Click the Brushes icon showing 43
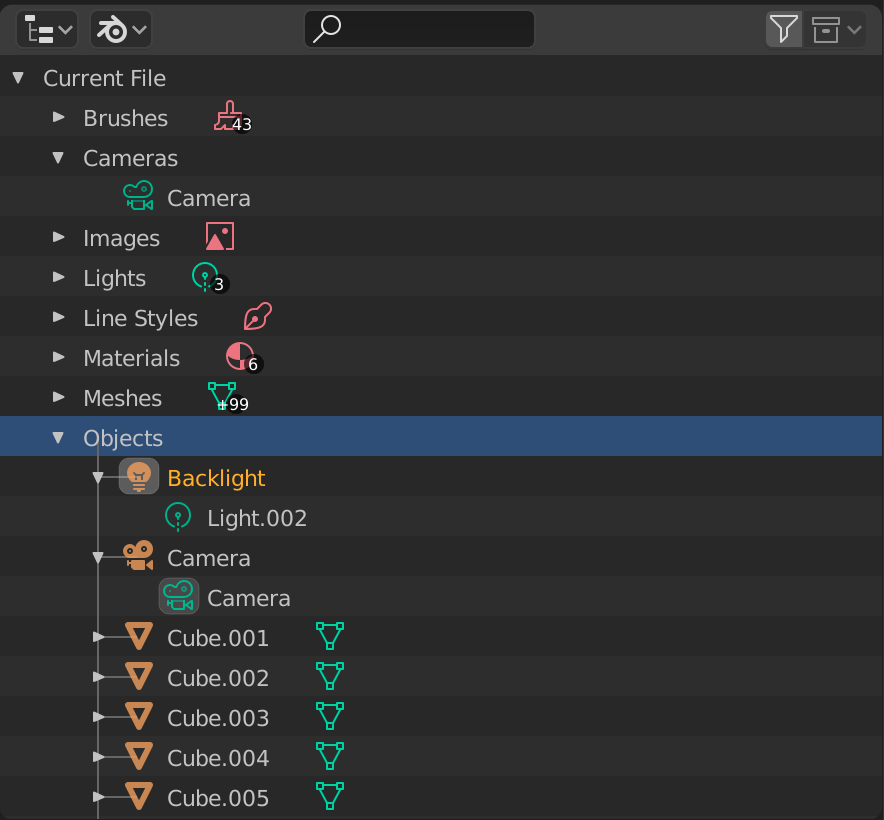Screen dimensions: 884x820 coord(232,117)
